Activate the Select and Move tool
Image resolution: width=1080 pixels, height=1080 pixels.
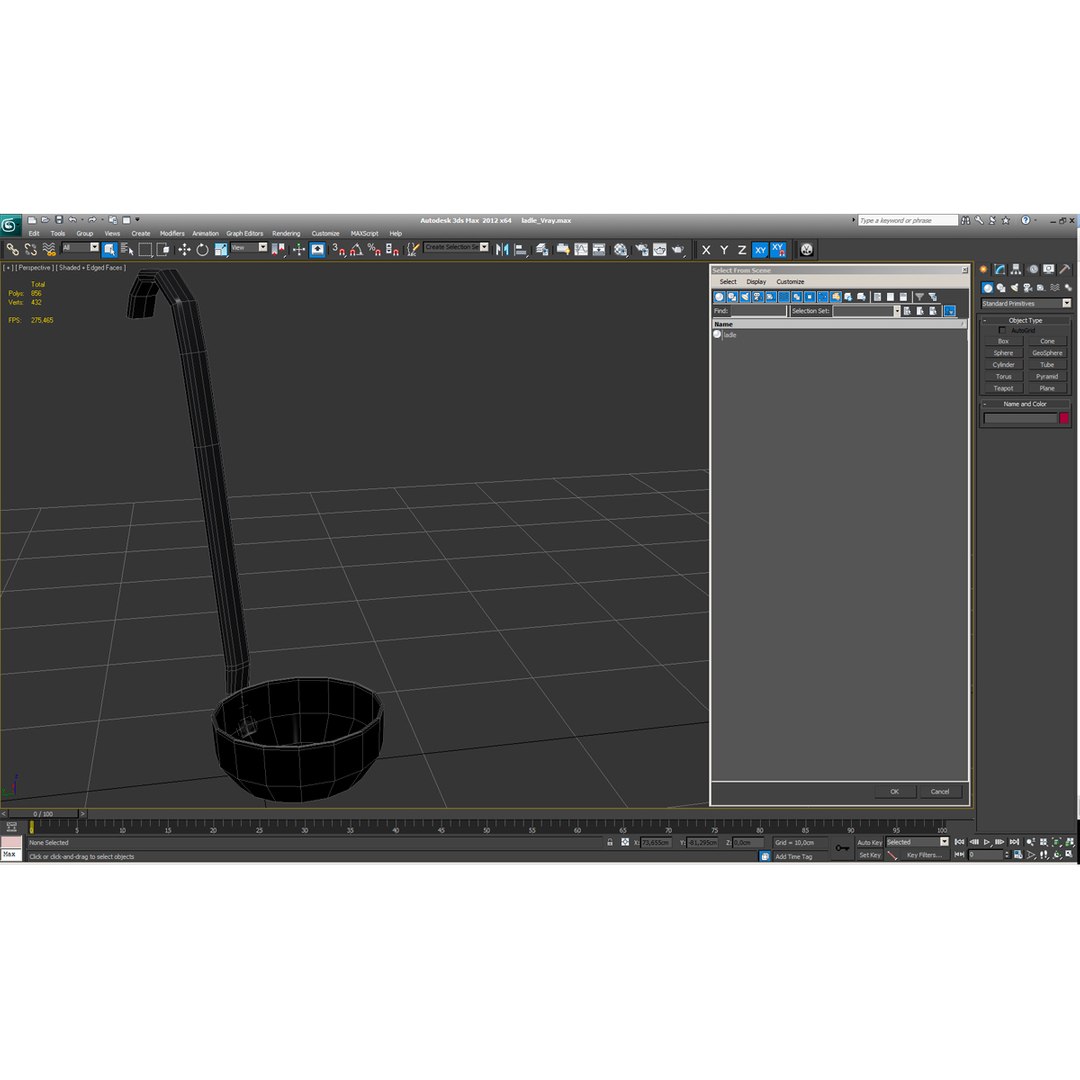click(x=184, y=249)
